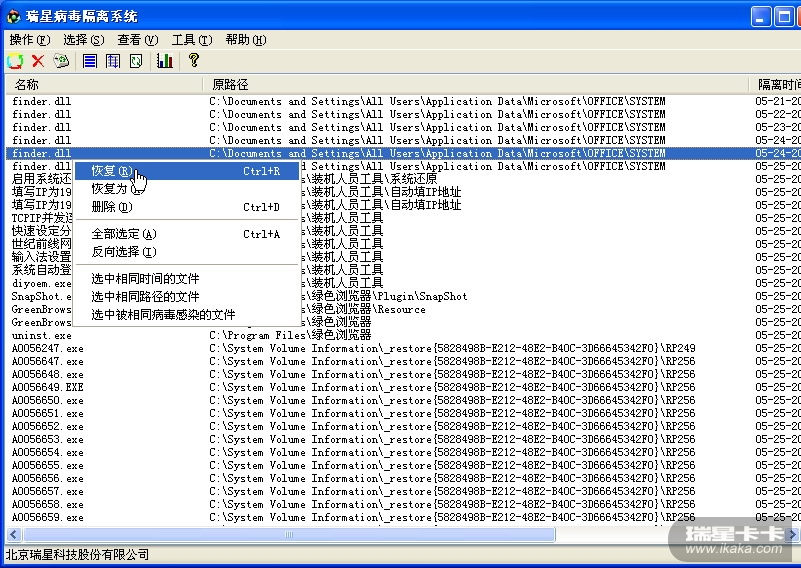Open the 选择(S) menu
801x568 pixels.
pos(84,40)
